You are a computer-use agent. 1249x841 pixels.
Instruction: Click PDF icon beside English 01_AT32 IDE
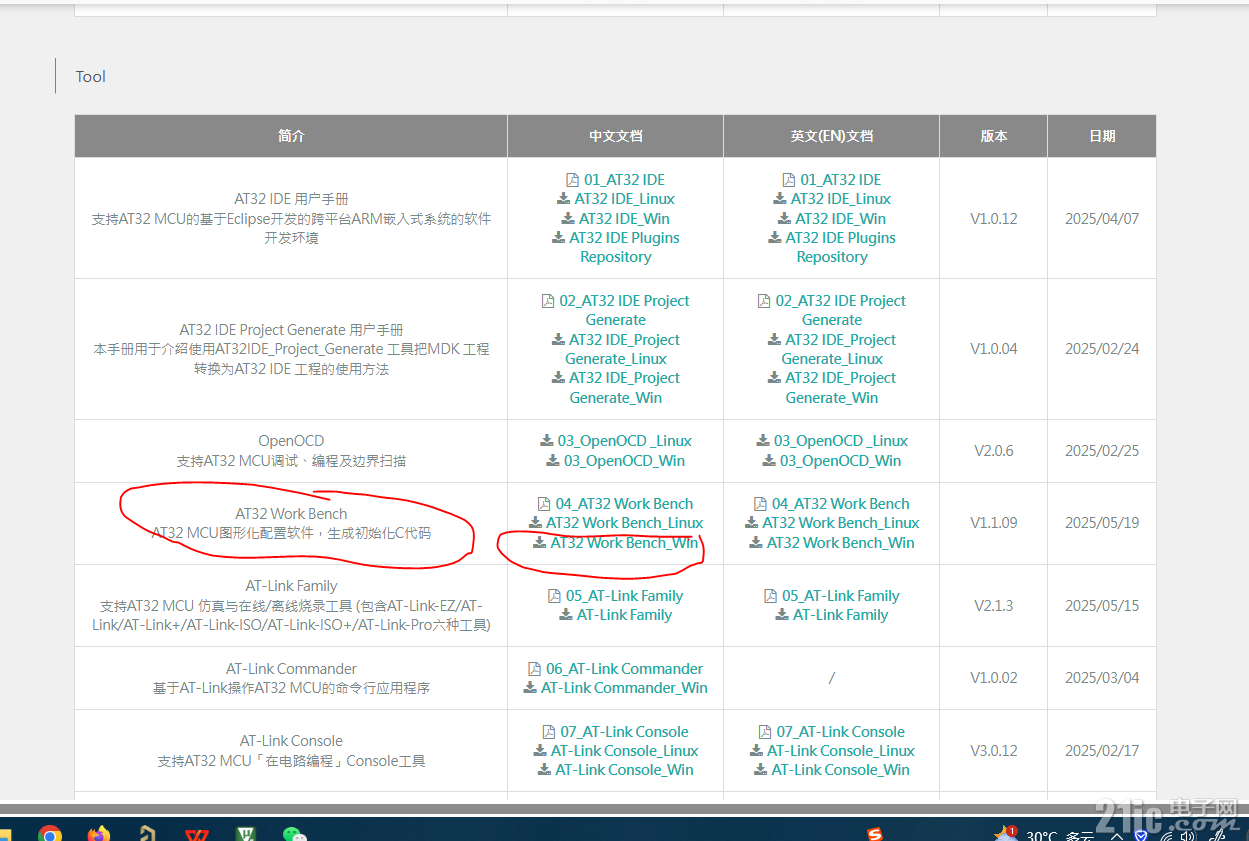(789, 180)
